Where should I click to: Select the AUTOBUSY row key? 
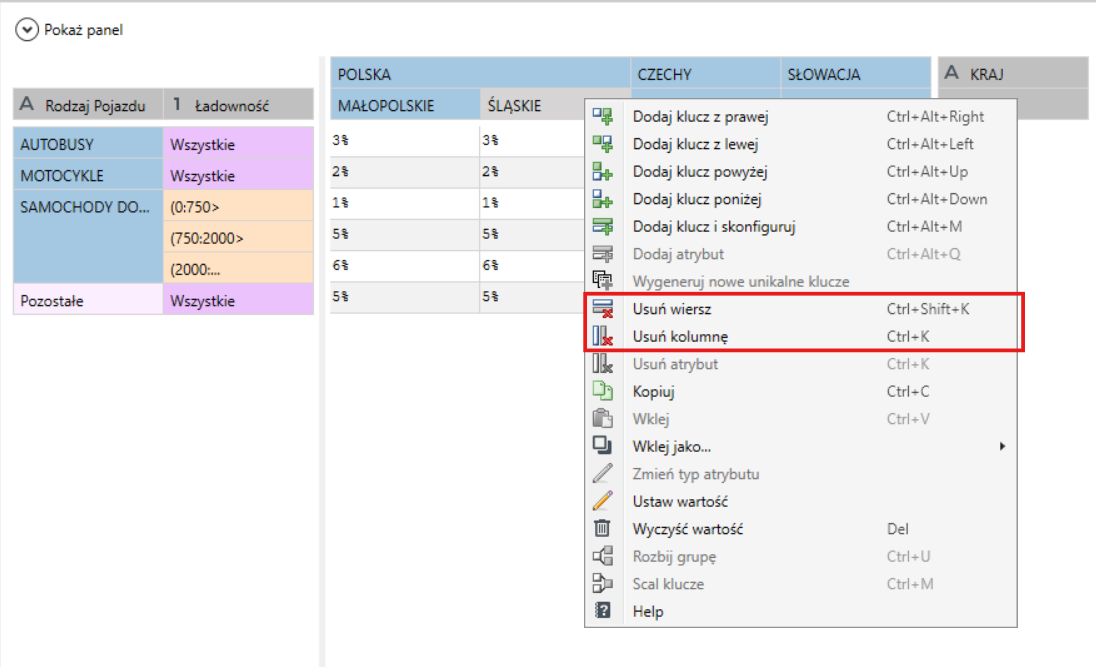pyautogui.click(x=88, y=145)
